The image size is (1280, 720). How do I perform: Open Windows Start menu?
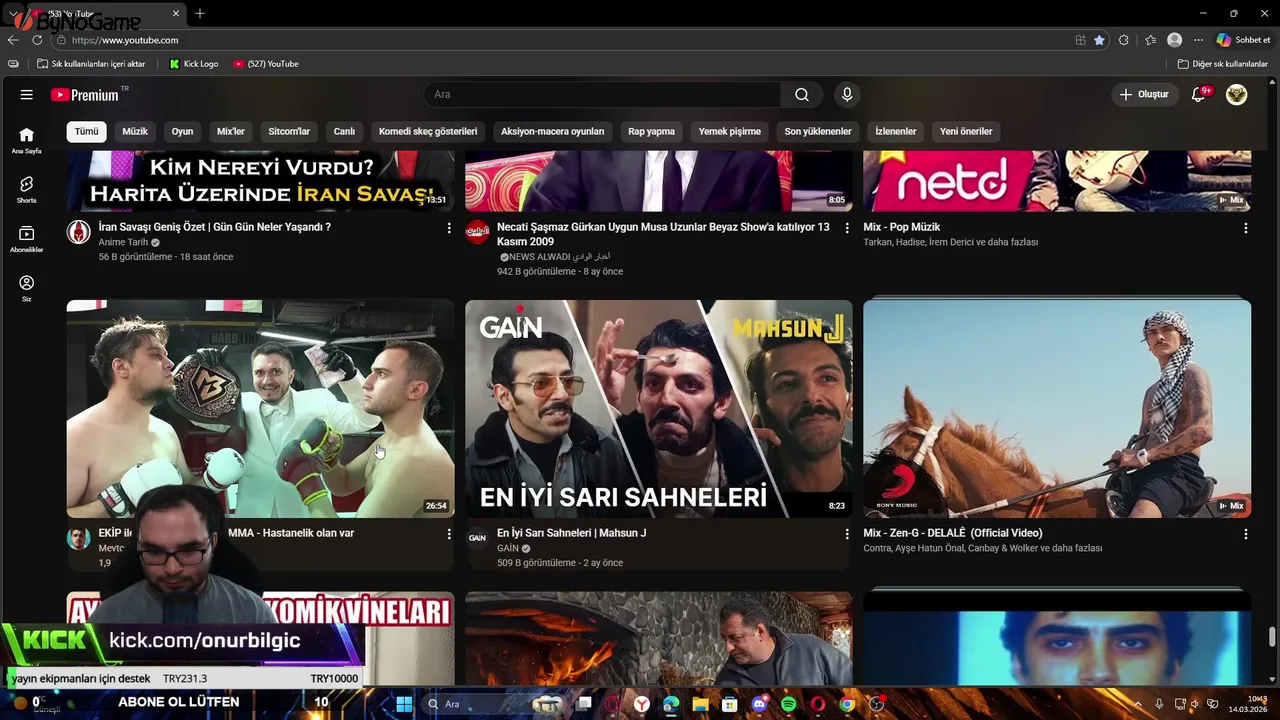tap(404, 704)
